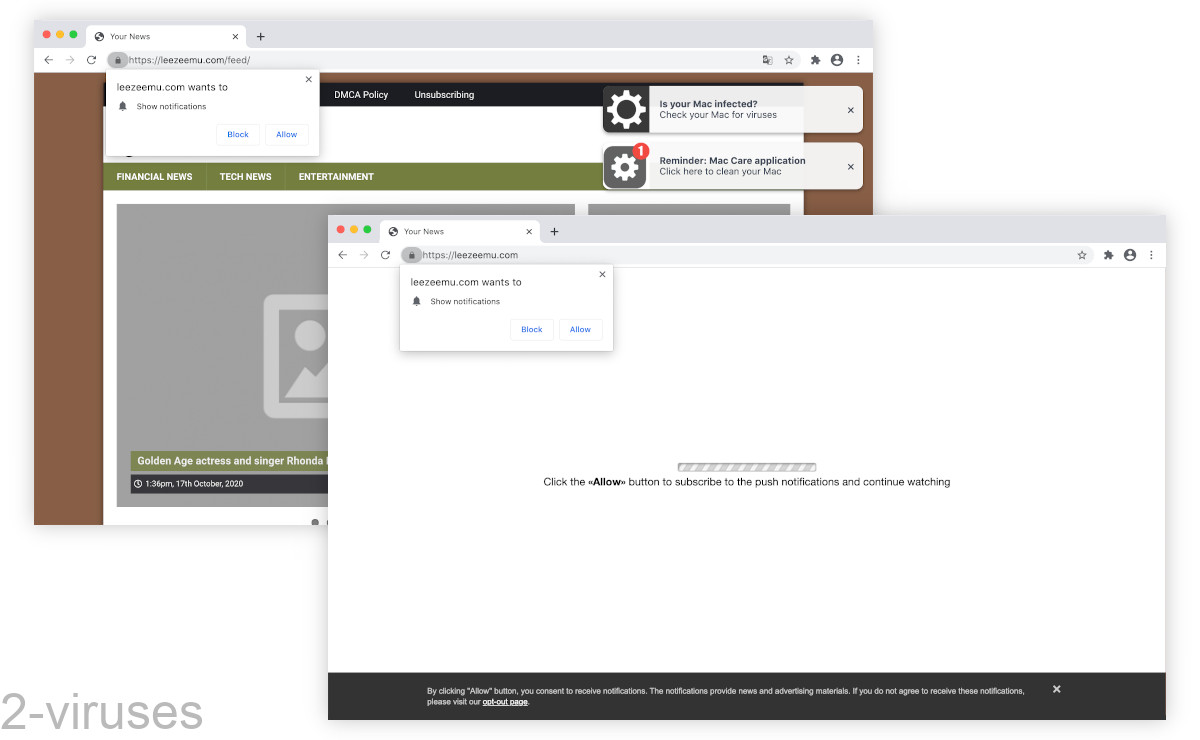Click the bookmark star in the front browser toolbar
This screenshot has height=740, width=1200.
(1082, 255)
